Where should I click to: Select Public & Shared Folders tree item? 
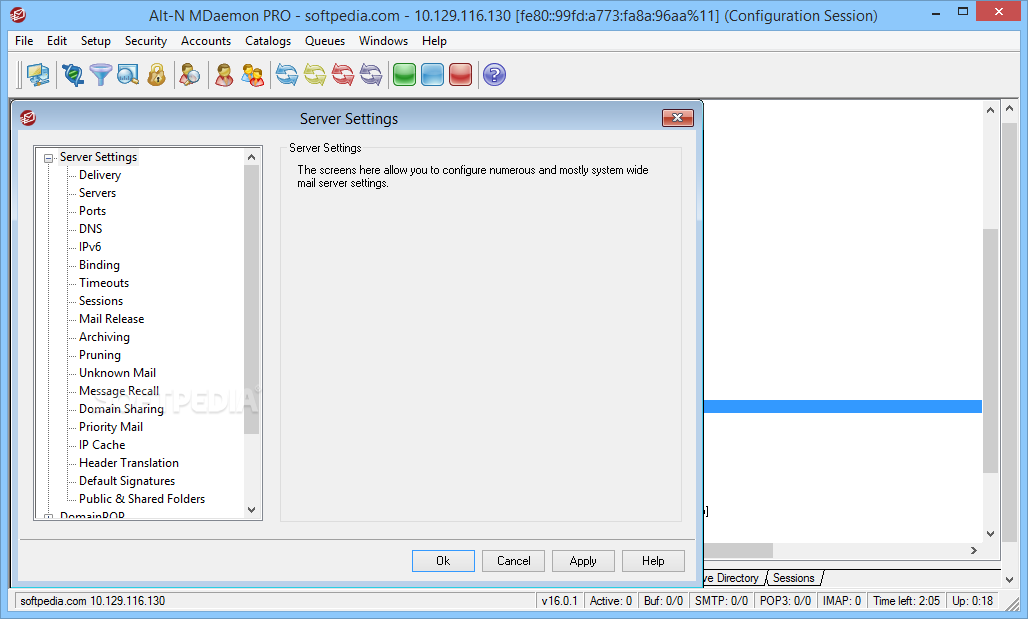(142, 499)
